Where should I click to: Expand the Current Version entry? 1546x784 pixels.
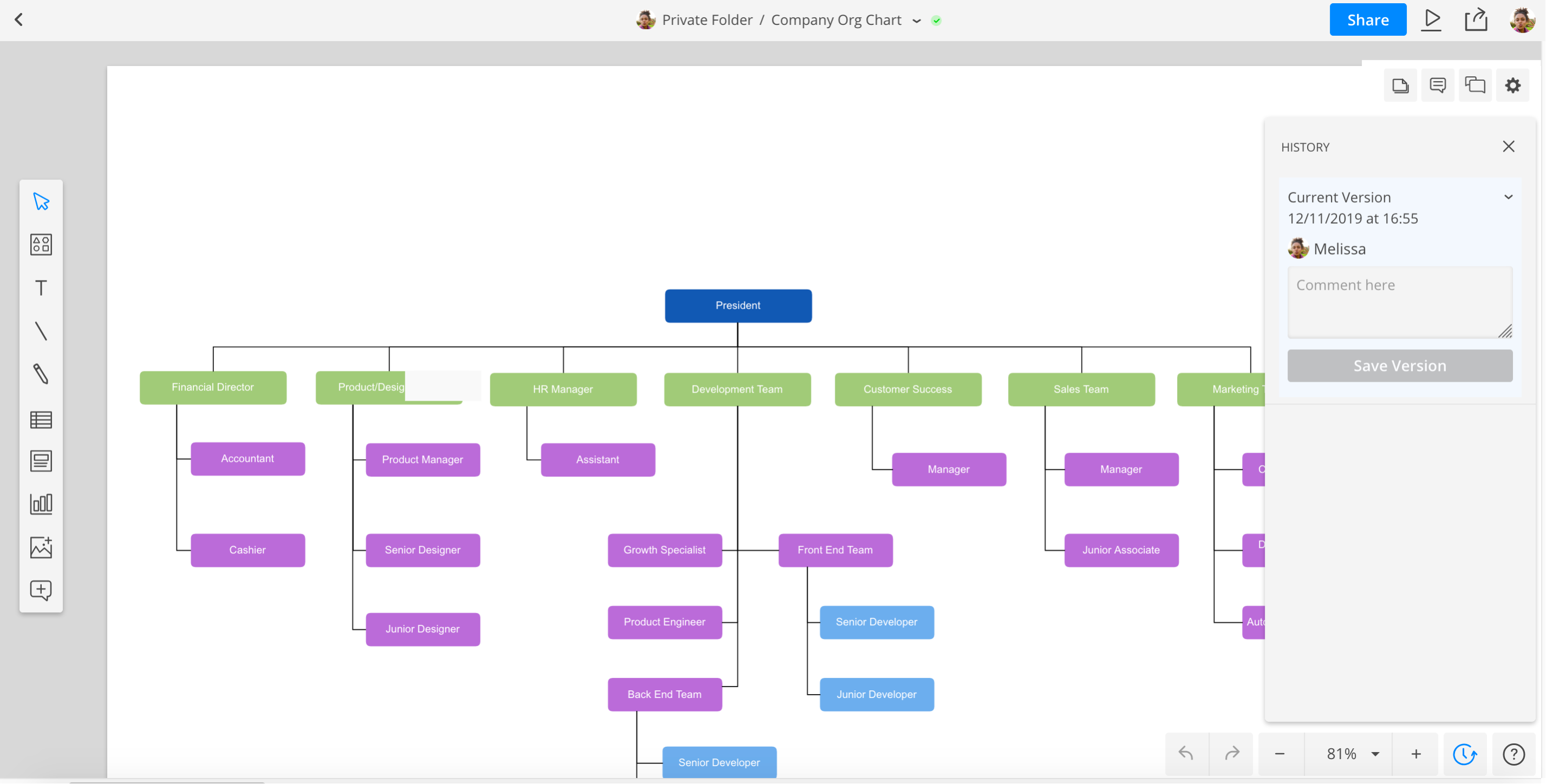pyautogui.click(x=1508, y=197)
